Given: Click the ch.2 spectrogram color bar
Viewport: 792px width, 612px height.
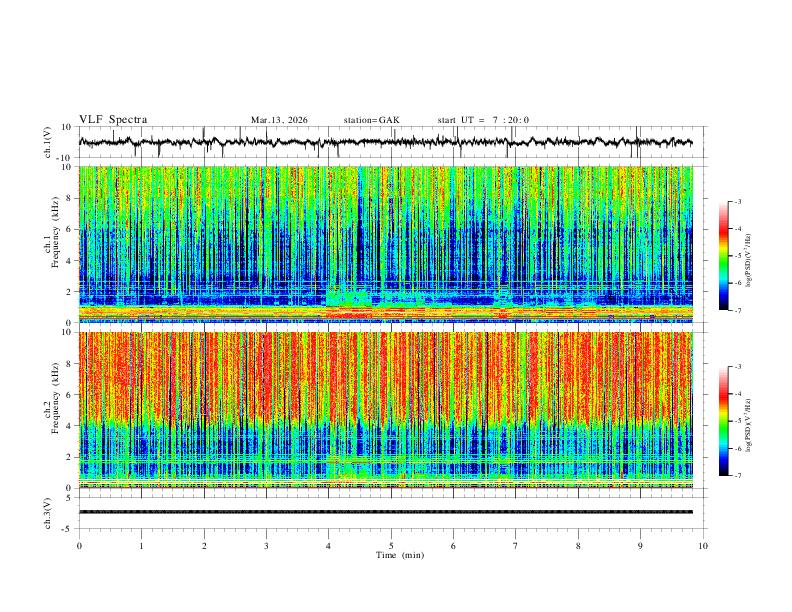Looking at the screenshot, I should point(723,421).
